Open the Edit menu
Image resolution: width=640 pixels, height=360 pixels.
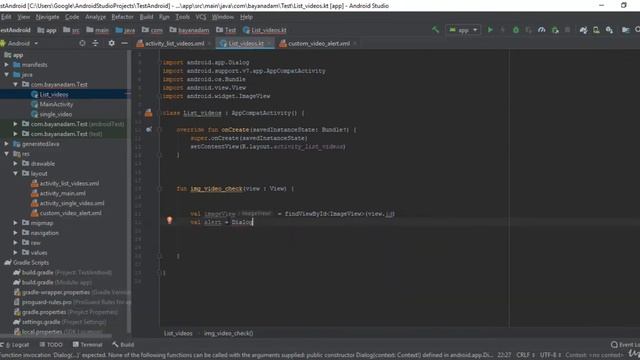[6, 17]
